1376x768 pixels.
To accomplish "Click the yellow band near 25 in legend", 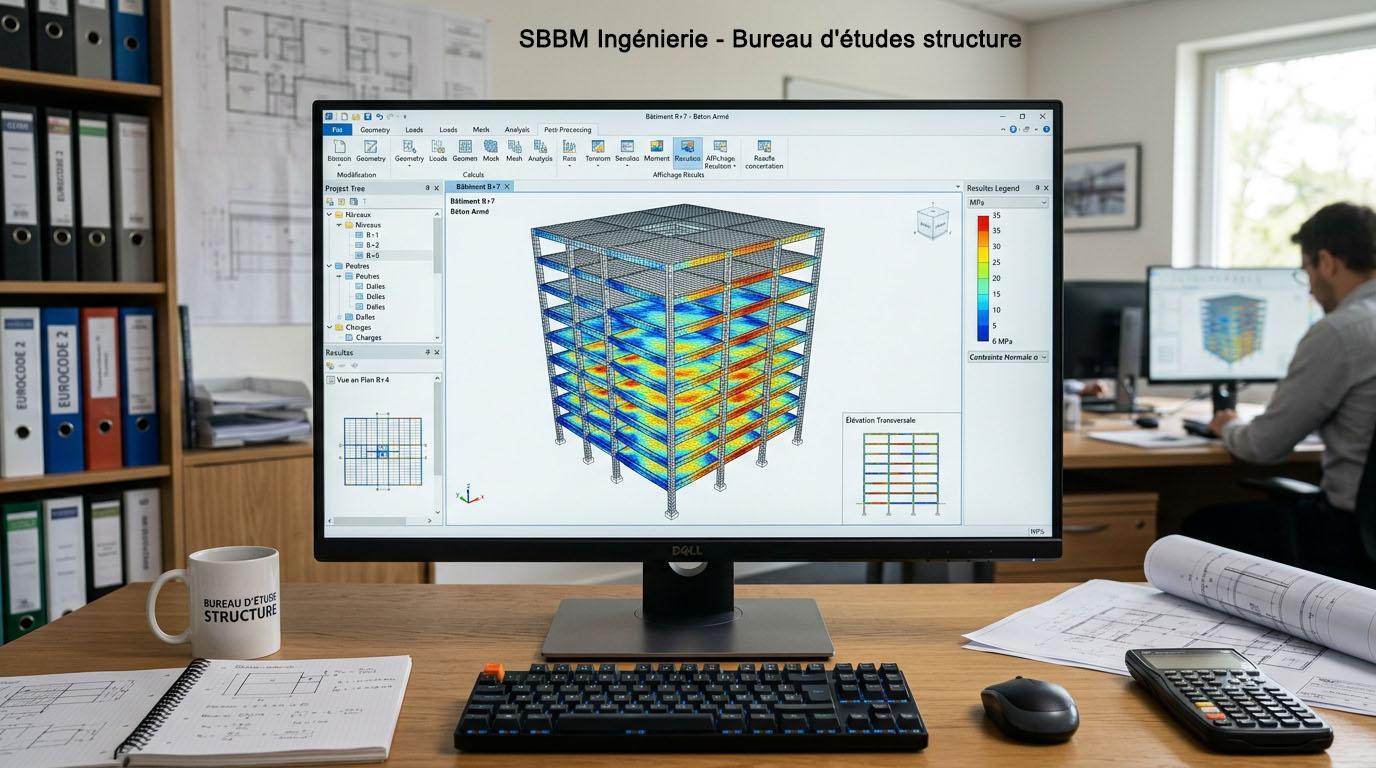I will coord(983,254).
